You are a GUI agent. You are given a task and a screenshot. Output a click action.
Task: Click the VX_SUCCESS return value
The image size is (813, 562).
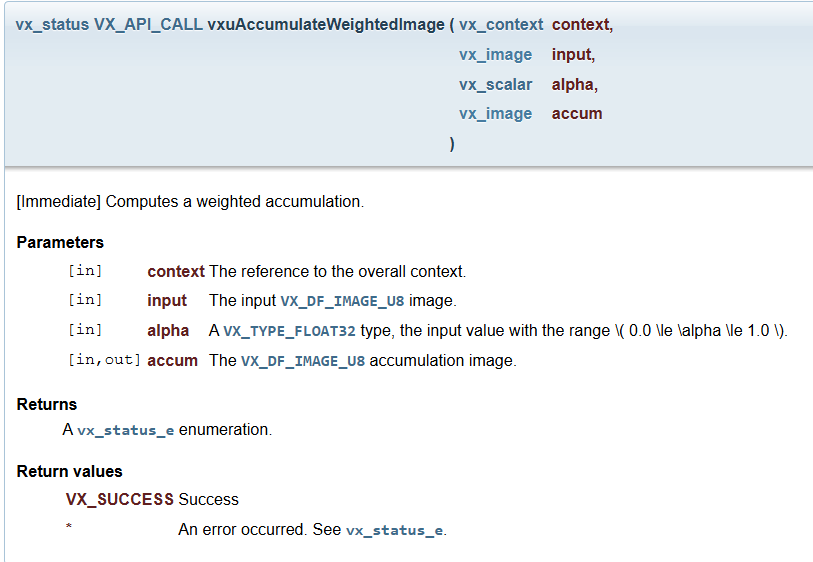120,499
